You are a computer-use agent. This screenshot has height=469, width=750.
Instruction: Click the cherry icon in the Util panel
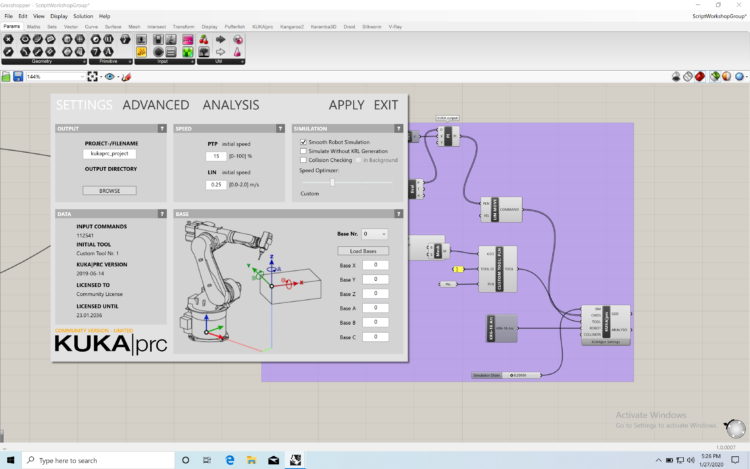pos(205,39)
